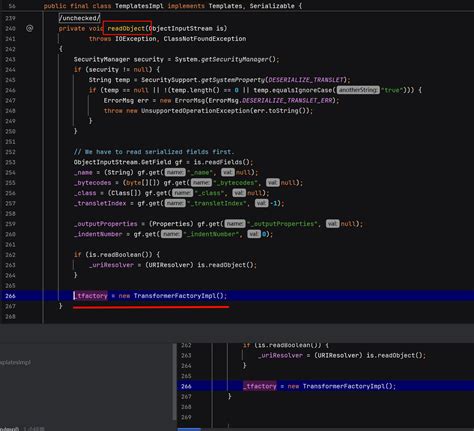Click line number 253 in gutter
This screenshot has height=431, width=474.
[x=10, y=162]
